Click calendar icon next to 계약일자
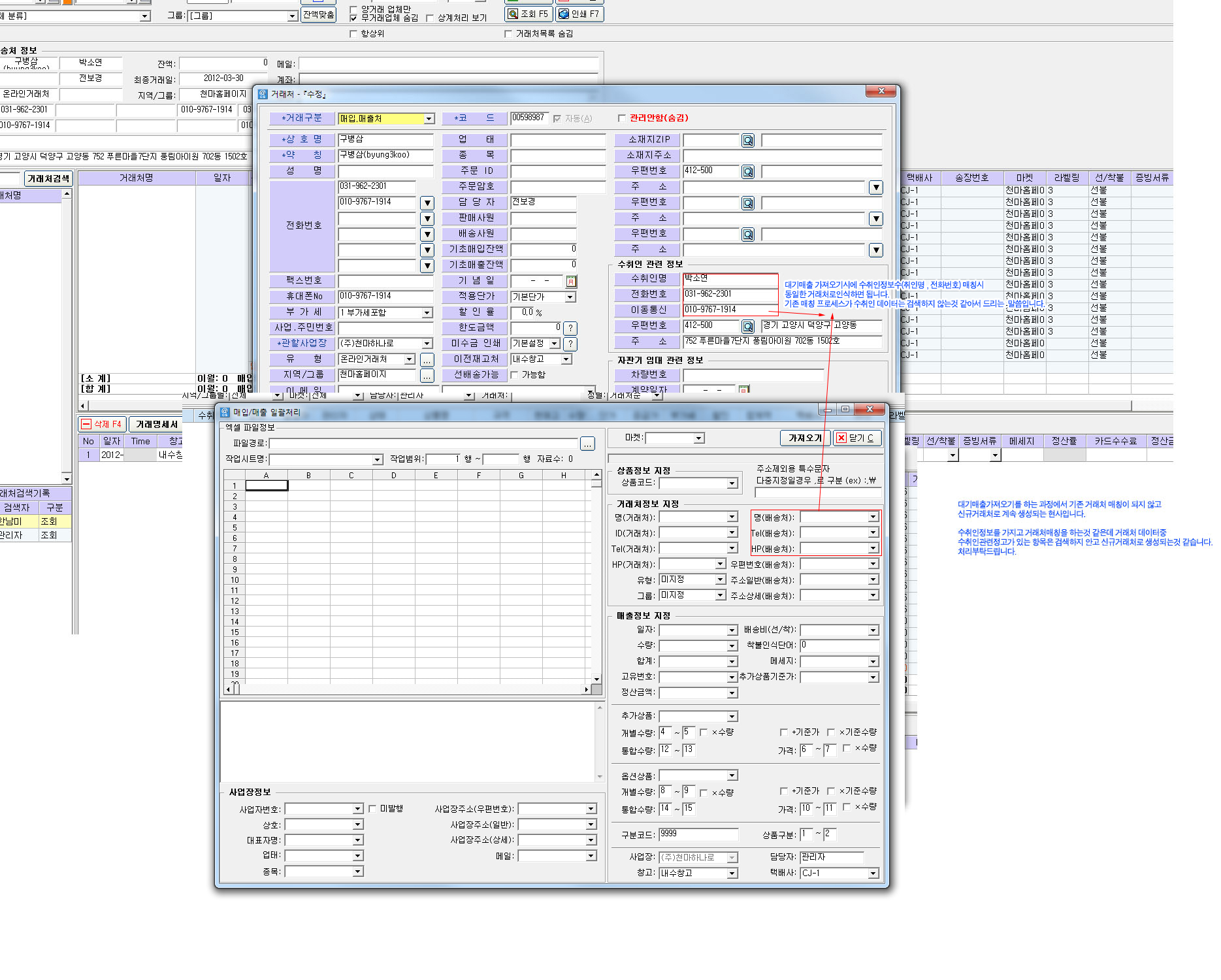 click(x=743, y=389)
